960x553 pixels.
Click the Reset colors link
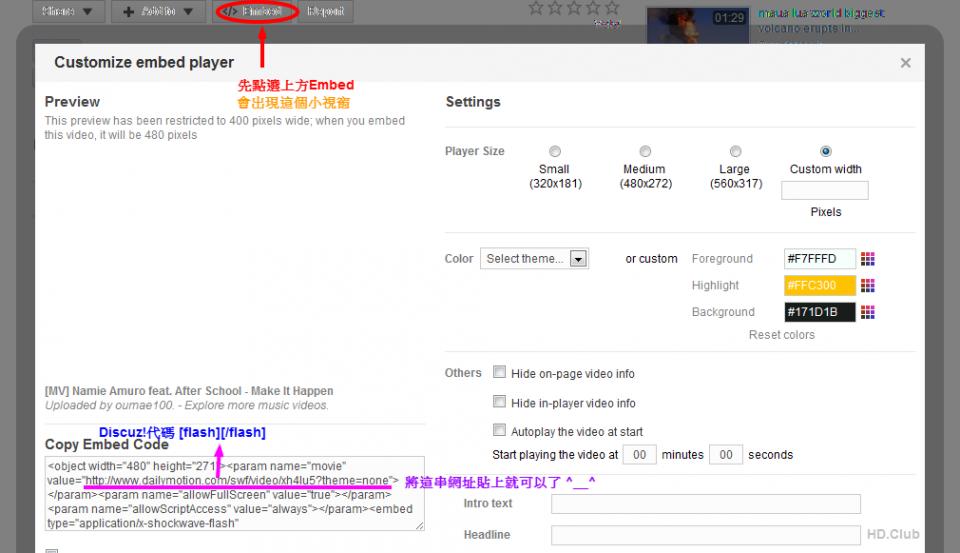[x=781, y=335]
